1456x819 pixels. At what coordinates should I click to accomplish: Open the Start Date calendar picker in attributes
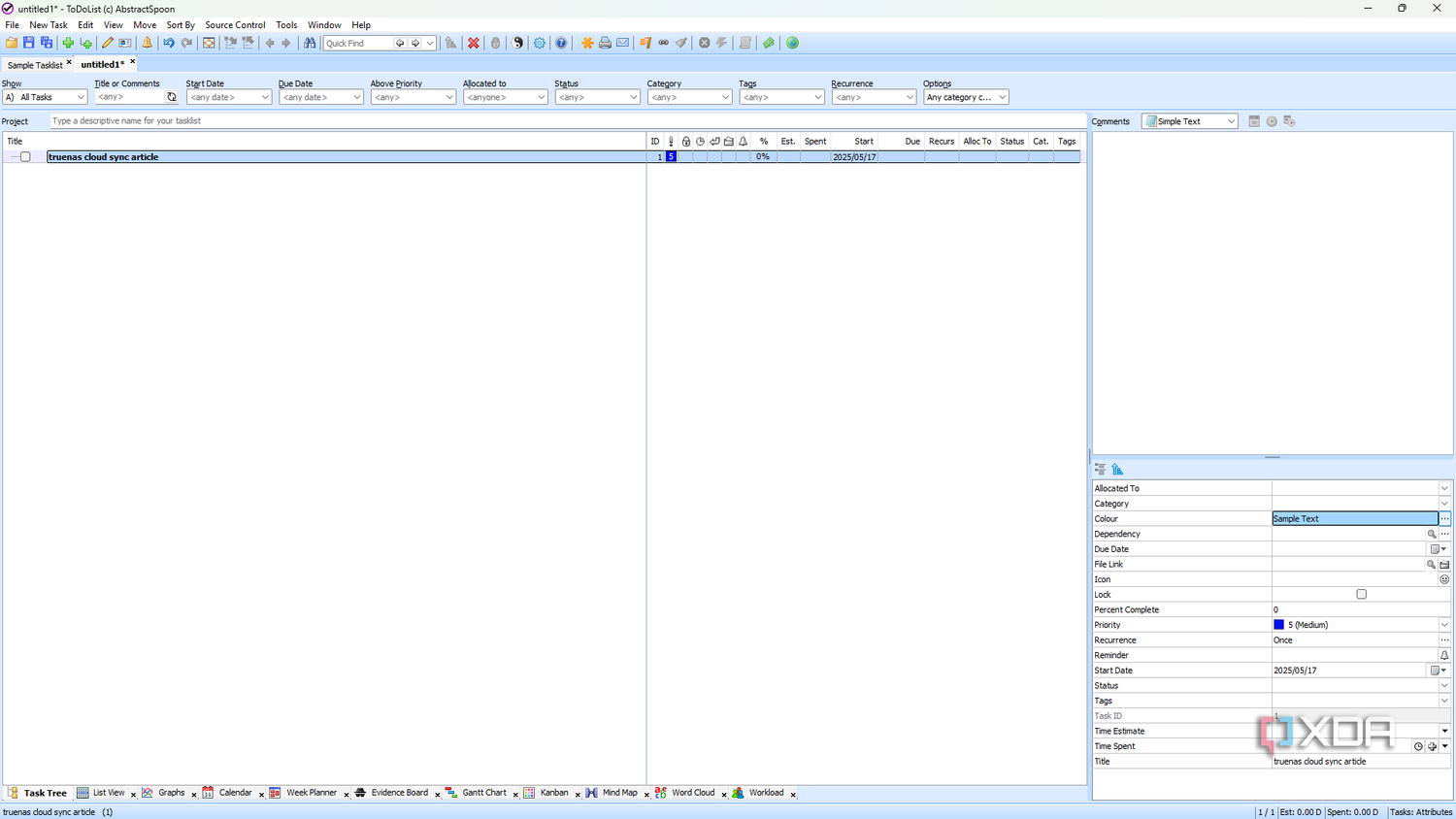click(x=1437, y=671)
